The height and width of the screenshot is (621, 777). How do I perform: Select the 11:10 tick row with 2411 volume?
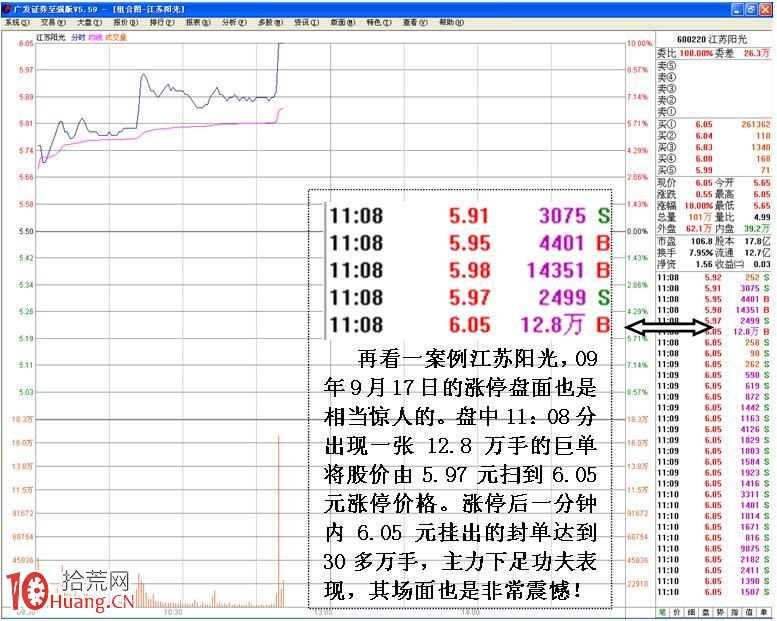pos(714,570)
